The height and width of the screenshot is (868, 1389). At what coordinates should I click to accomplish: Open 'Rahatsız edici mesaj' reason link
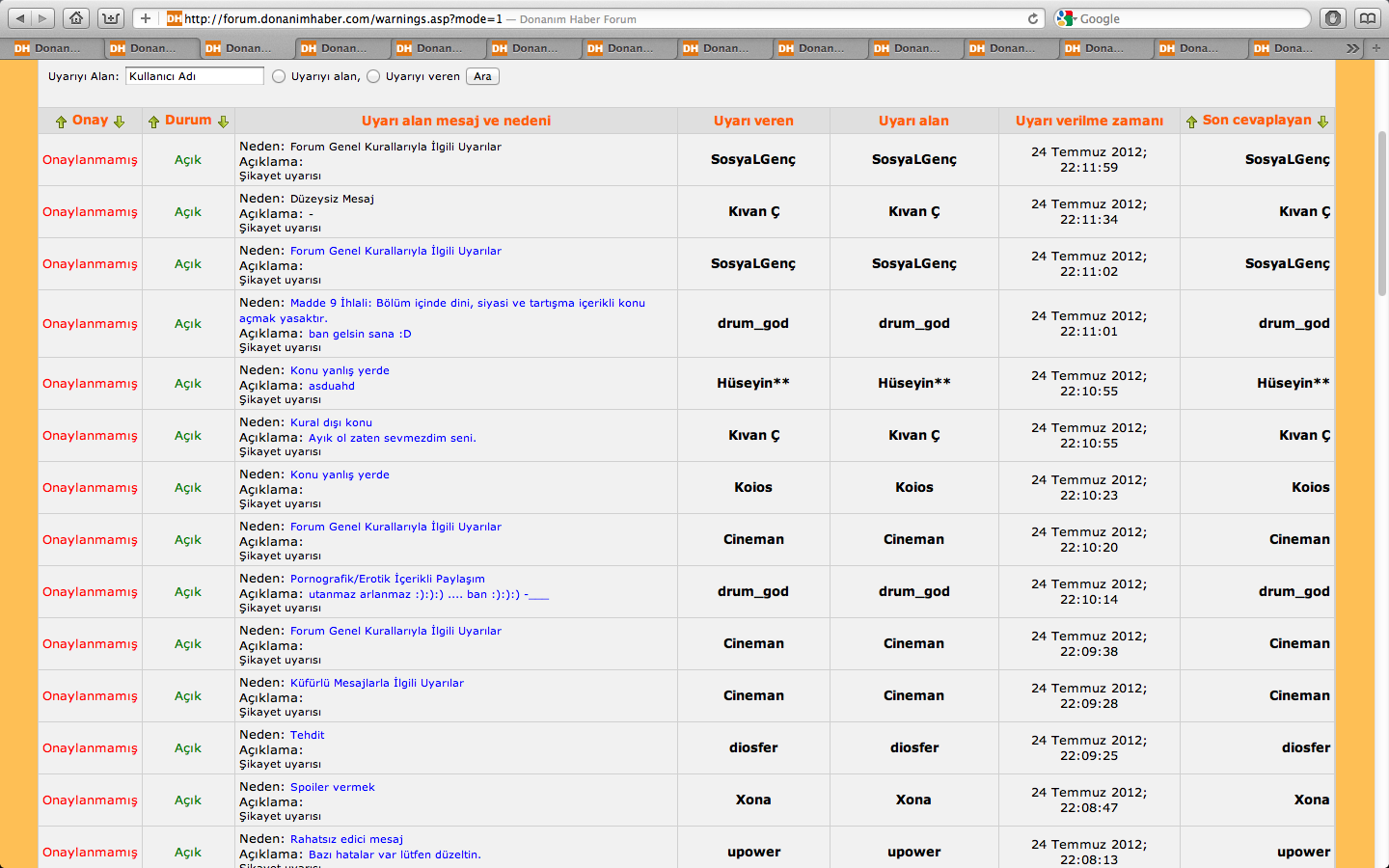pos(346,839)
